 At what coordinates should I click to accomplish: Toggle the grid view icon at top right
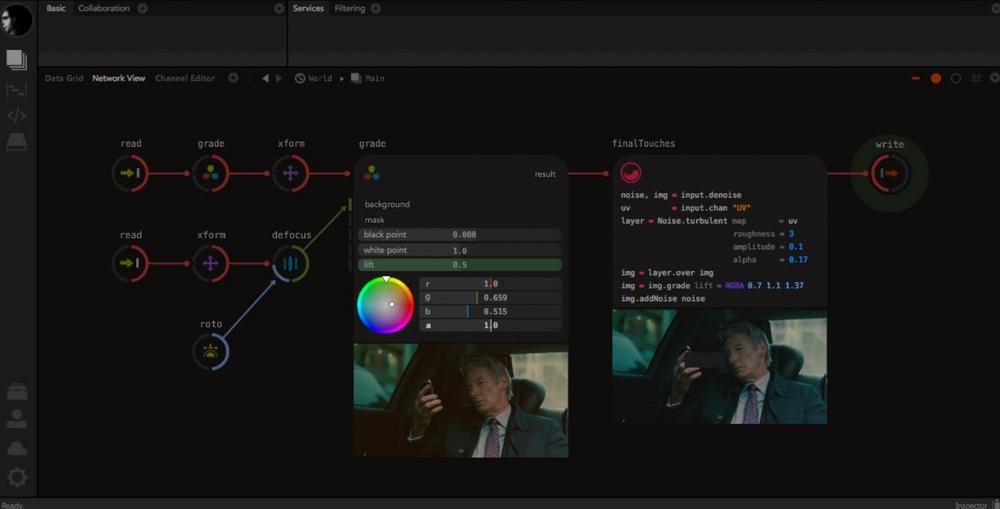point(976,78)
